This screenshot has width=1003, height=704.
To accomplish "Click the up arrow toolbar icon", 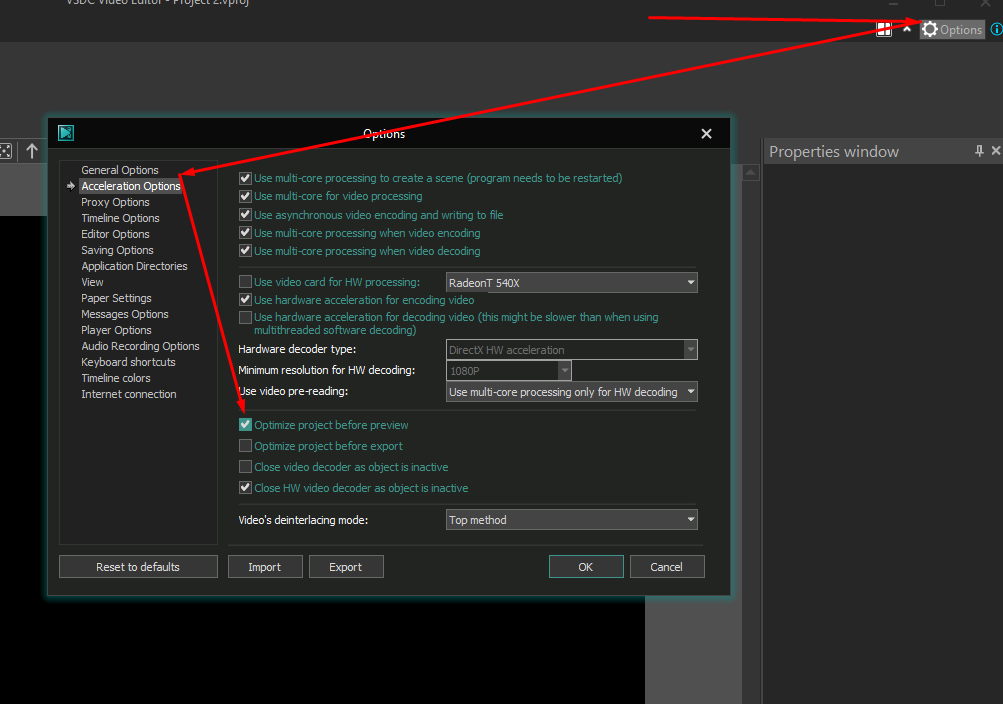I will coord(32,151).
